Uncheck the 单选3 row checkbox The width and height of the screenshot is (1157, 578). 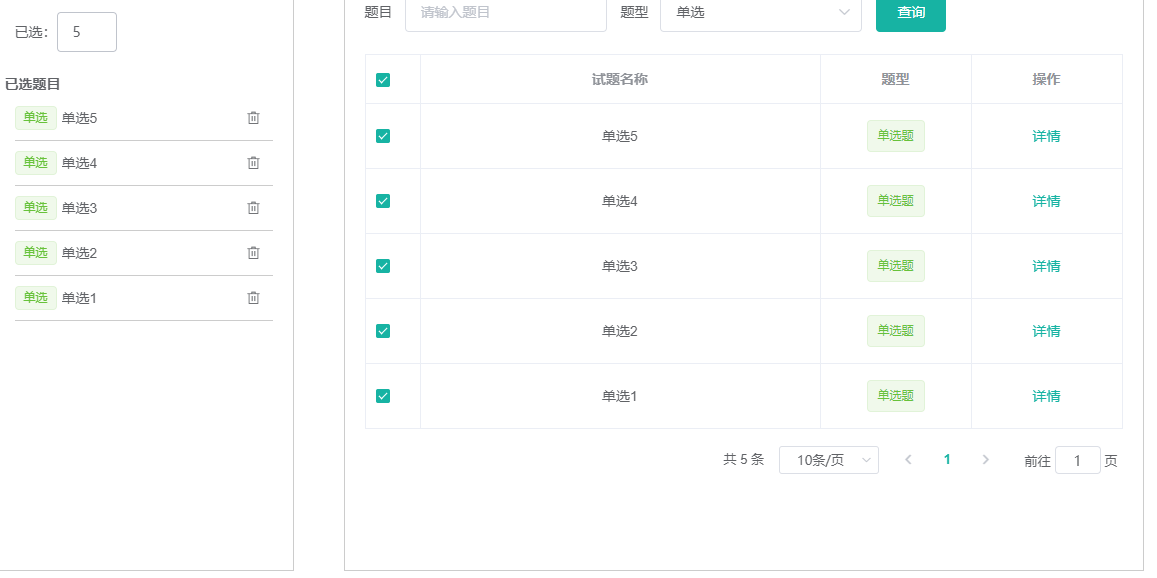pos(383,266)
